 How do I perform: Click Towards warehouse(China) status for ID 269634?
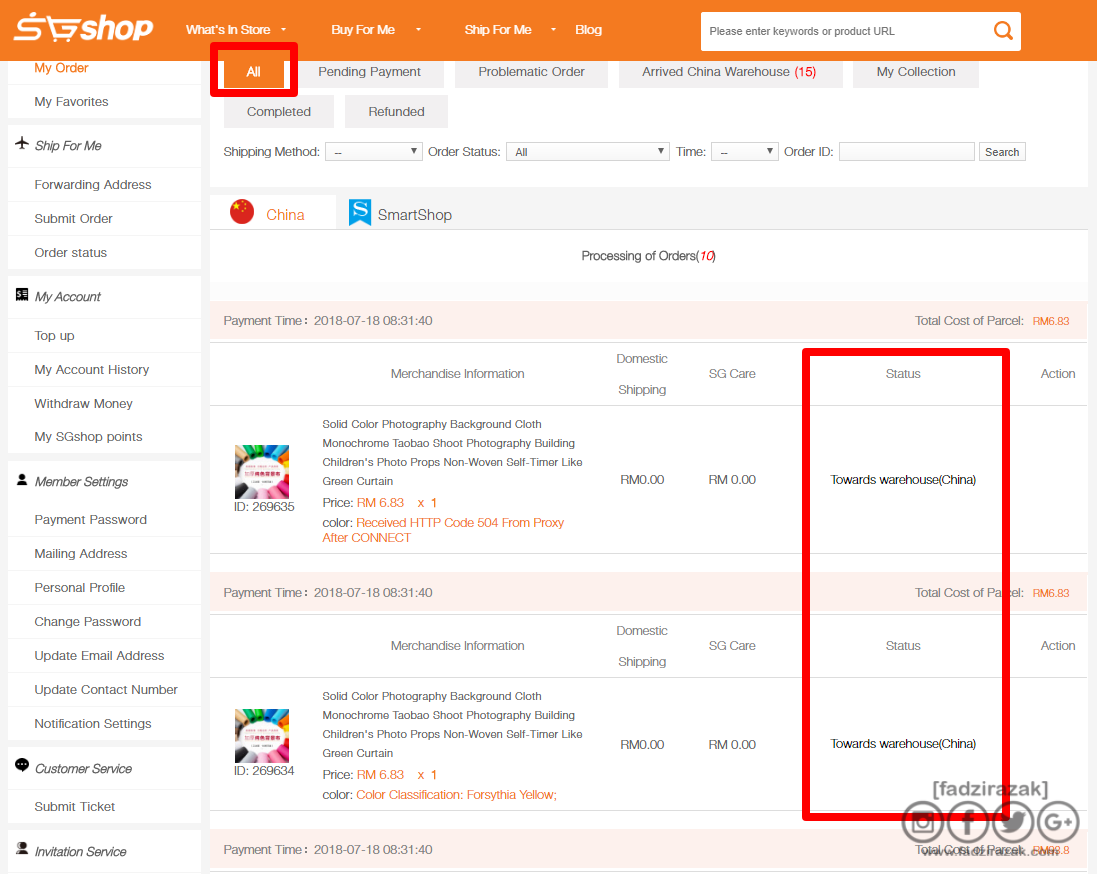903,743
